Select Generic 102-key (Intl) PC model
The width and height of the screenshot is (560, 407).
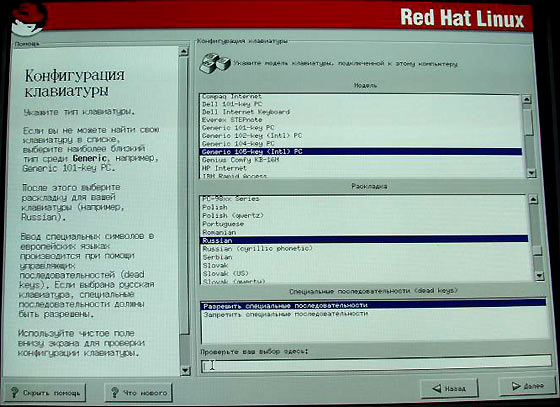pos(361,136)
